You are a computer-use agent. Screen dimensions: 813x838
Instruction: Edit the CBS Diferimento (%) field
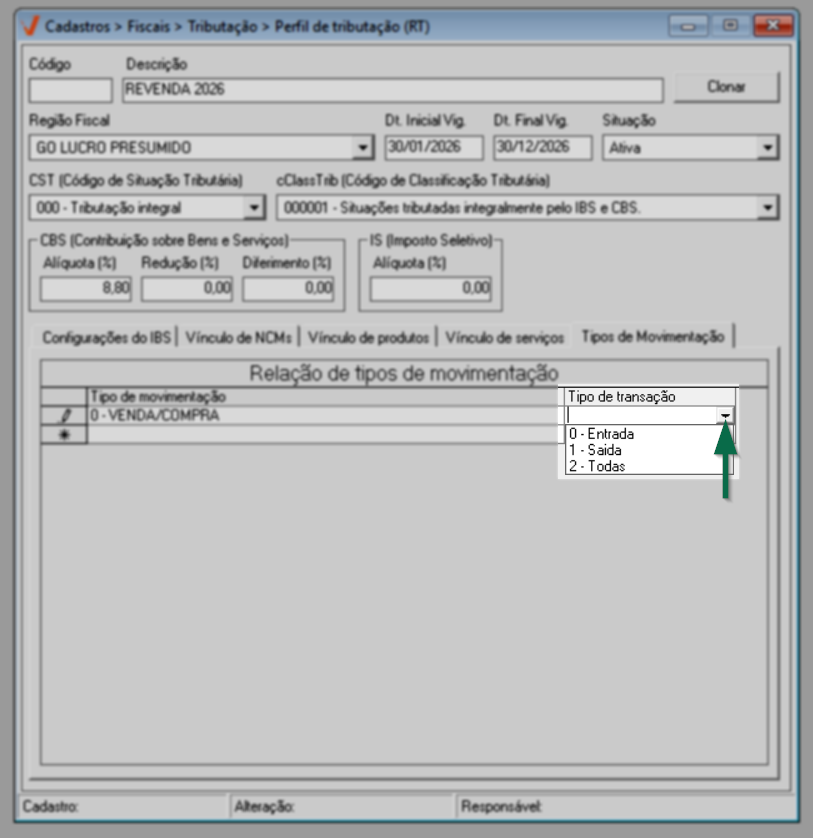pyautogui.click(x=288, y=289)
